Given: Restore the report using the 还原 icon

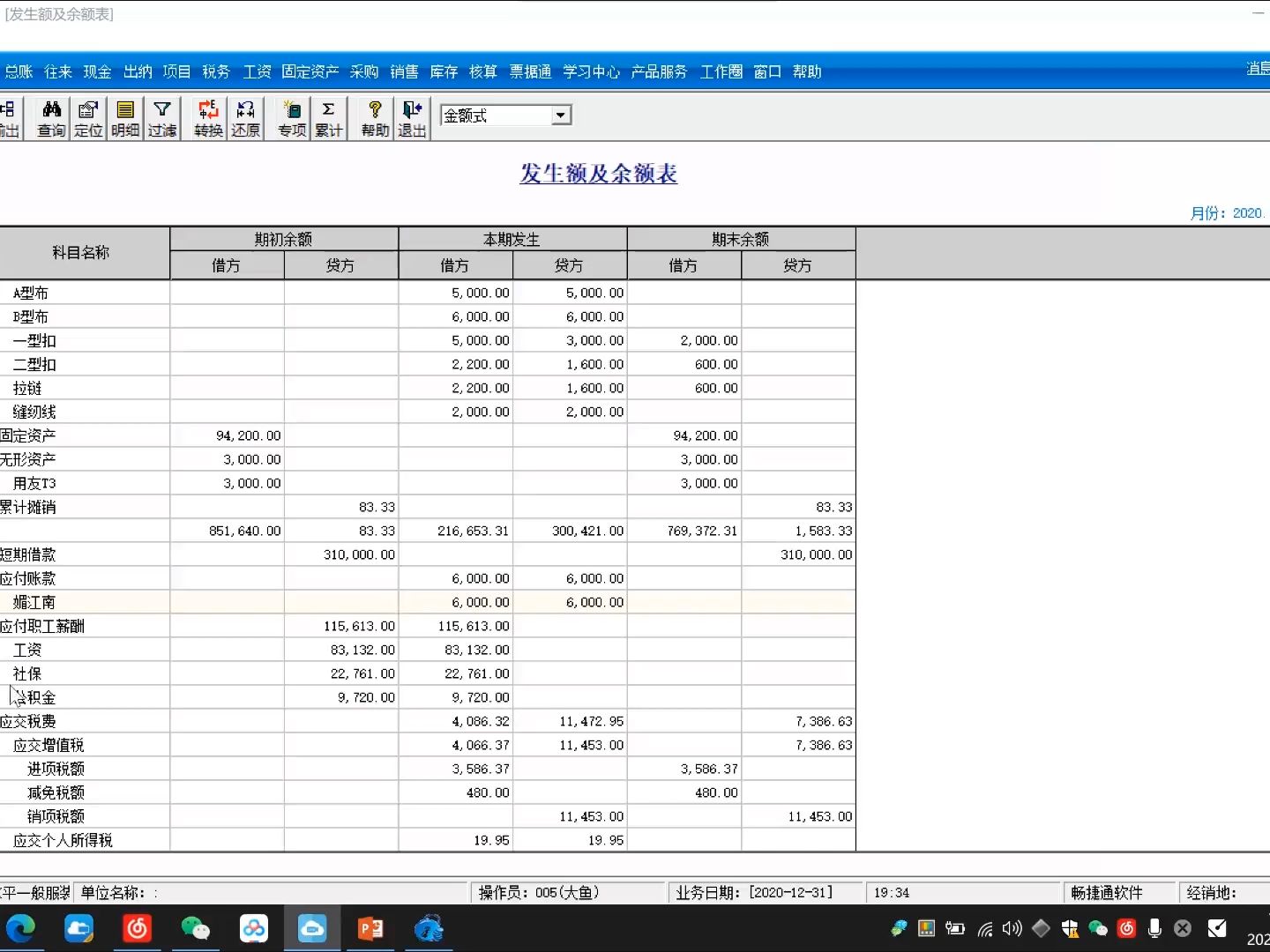Looking at the screenshot, I should click(245, 118).
